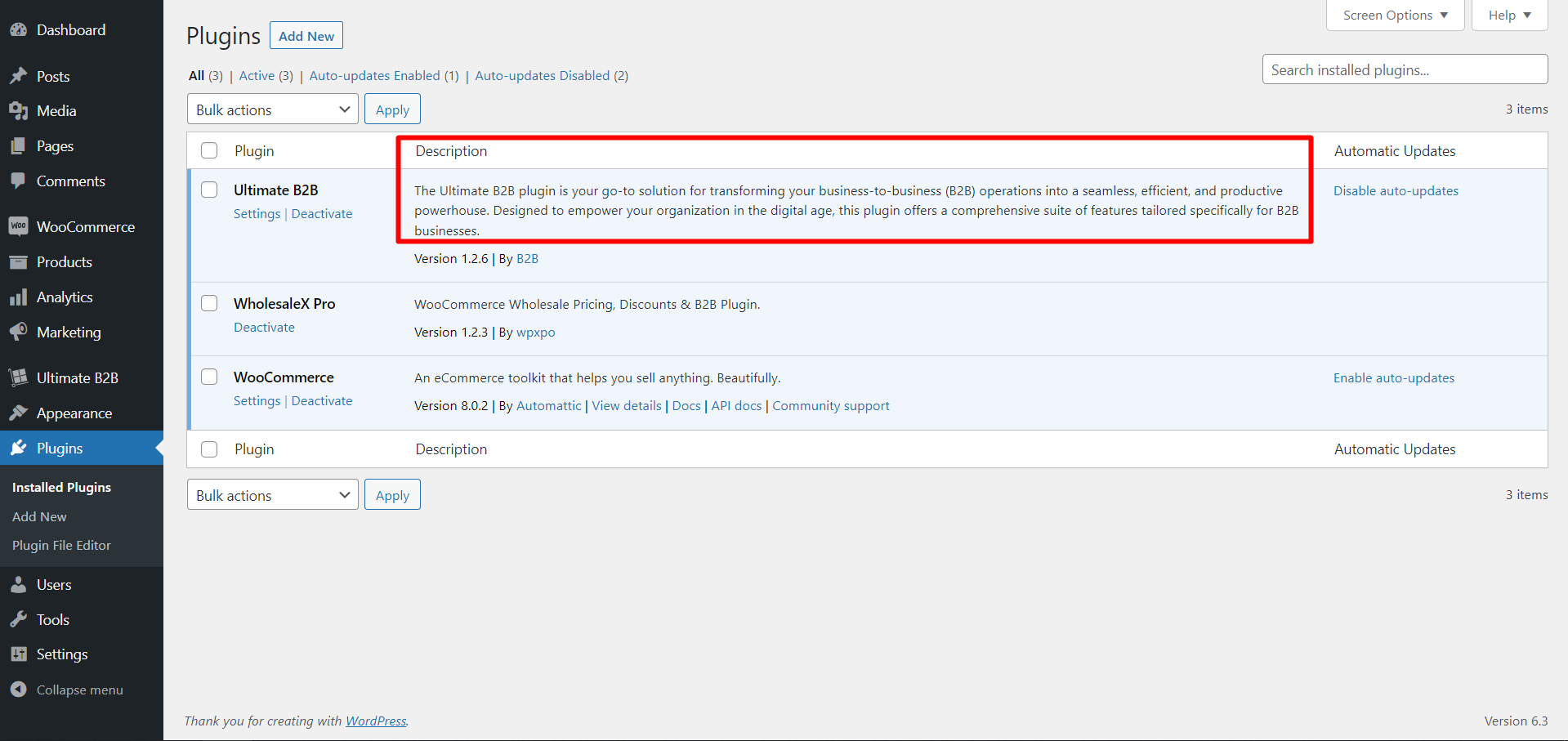1568x741 pixels.
Task: Open WooCommerce Community support link
Action: [x=831, y=405]
